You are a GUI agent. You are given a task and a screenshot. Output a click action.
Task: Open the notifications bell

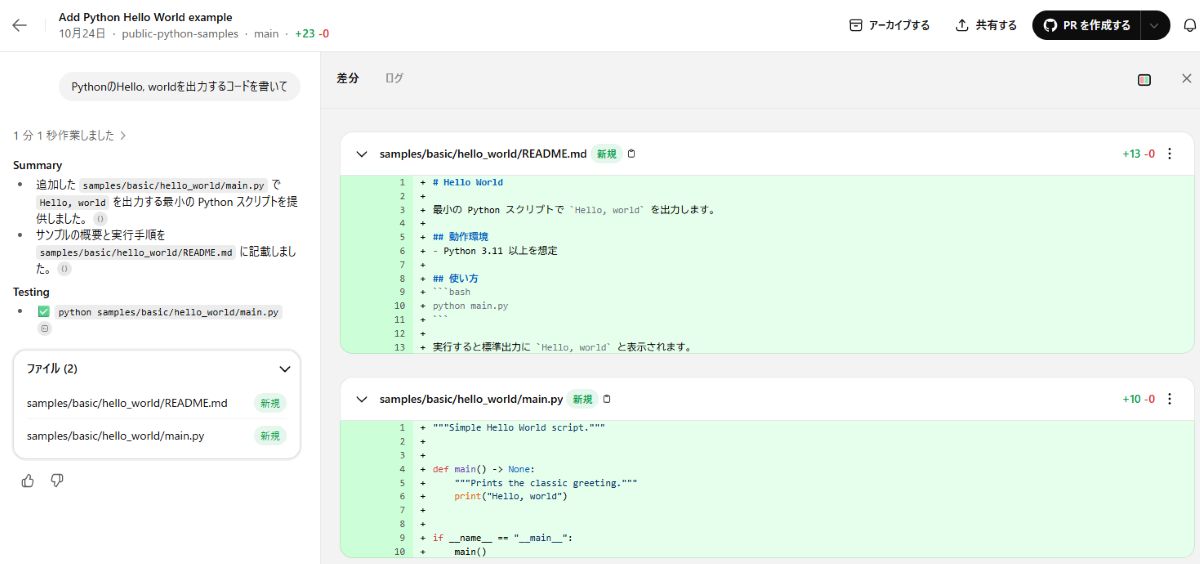pyautogui.click(x=1189, y=26)
